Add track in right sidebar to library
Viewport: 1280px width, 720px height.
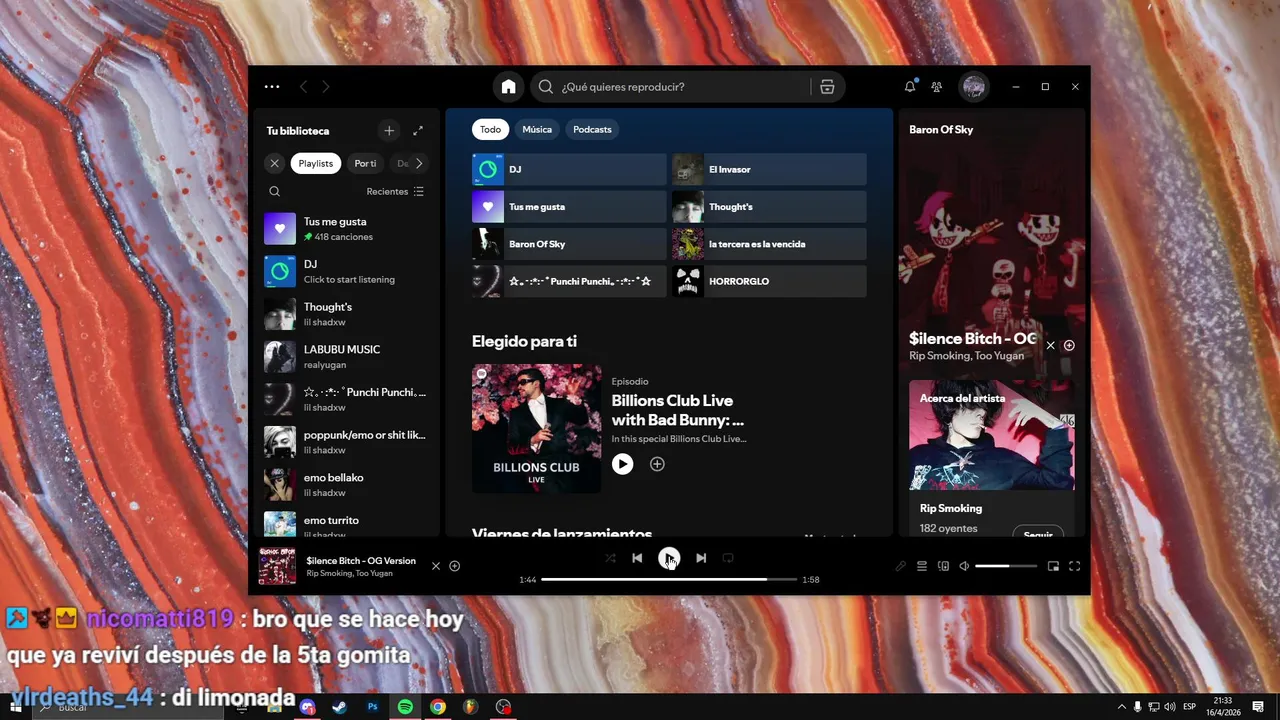click(x=1069, y=345)
